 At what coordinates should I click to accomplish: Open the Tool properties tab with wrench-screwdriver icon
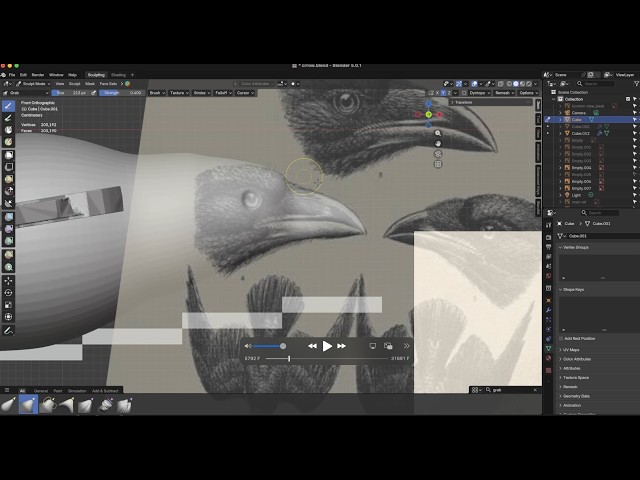tap(549, 225)
